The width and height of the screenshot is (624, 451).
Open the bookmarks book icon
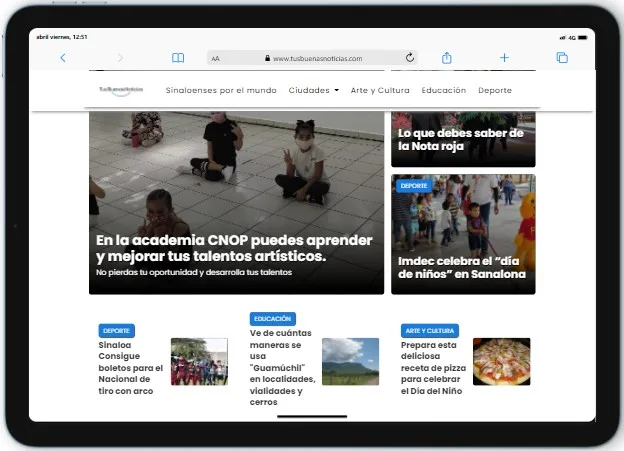(x=178, y=58)
